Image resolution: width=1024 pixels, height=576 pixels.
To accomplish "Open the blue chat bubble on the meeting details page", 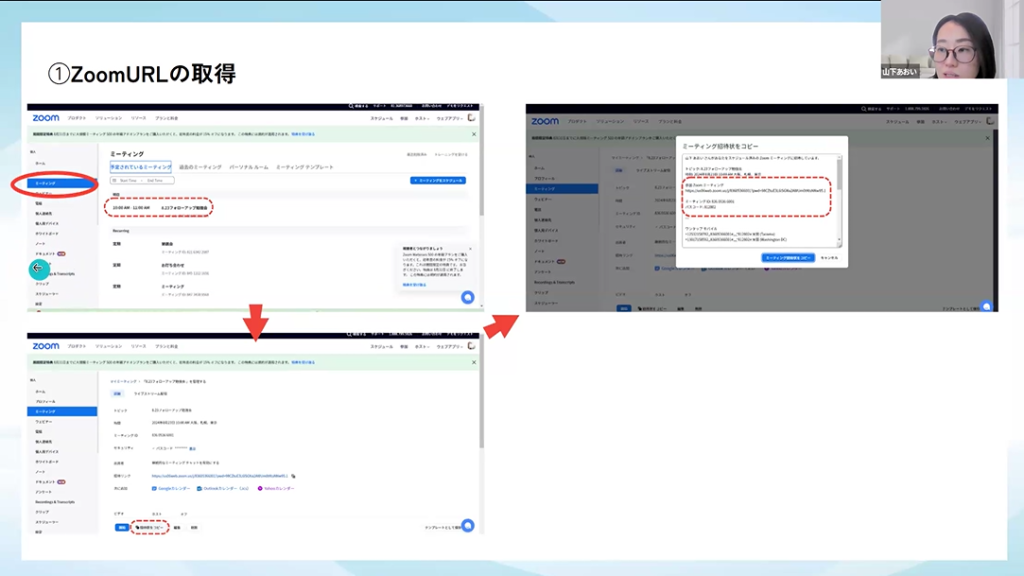I will [468, 525].
